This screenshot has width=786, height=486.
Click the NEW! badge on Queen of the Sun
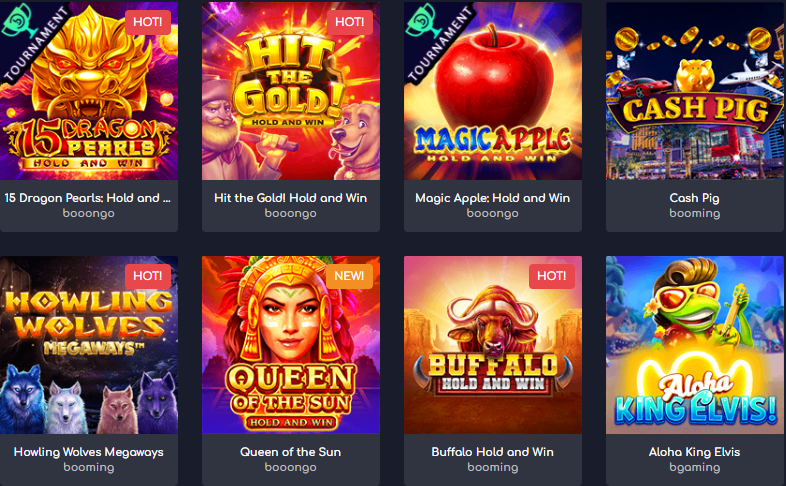[x=349, y=276]
